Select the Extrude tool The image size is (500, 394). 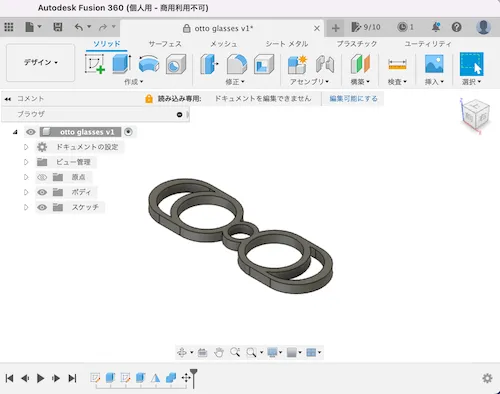[121, 64]
